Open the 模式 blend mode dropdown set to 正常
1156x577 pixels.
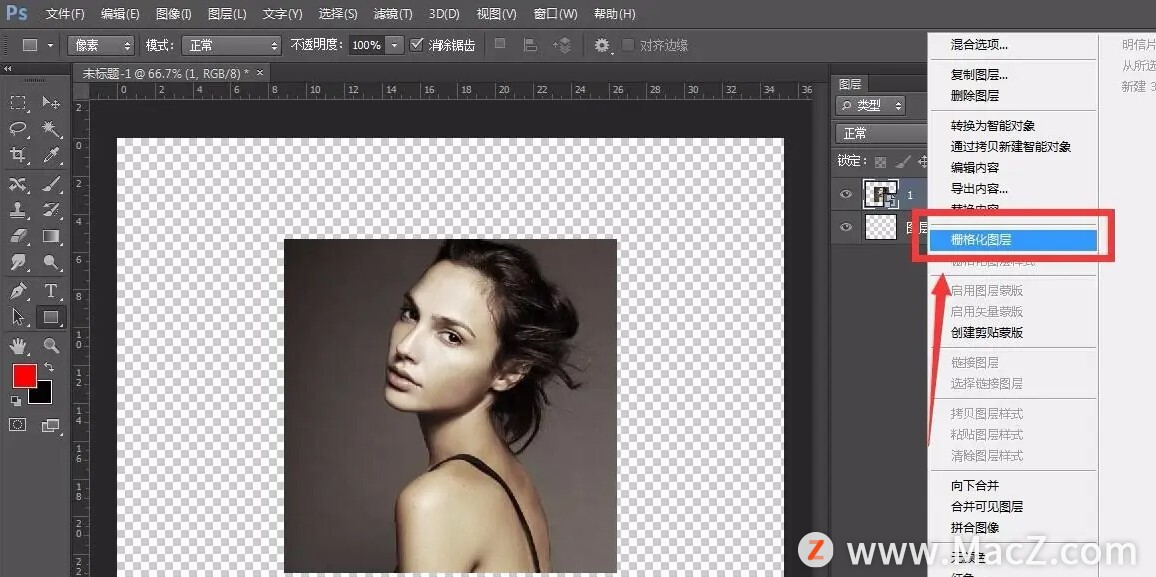point(233,45)
